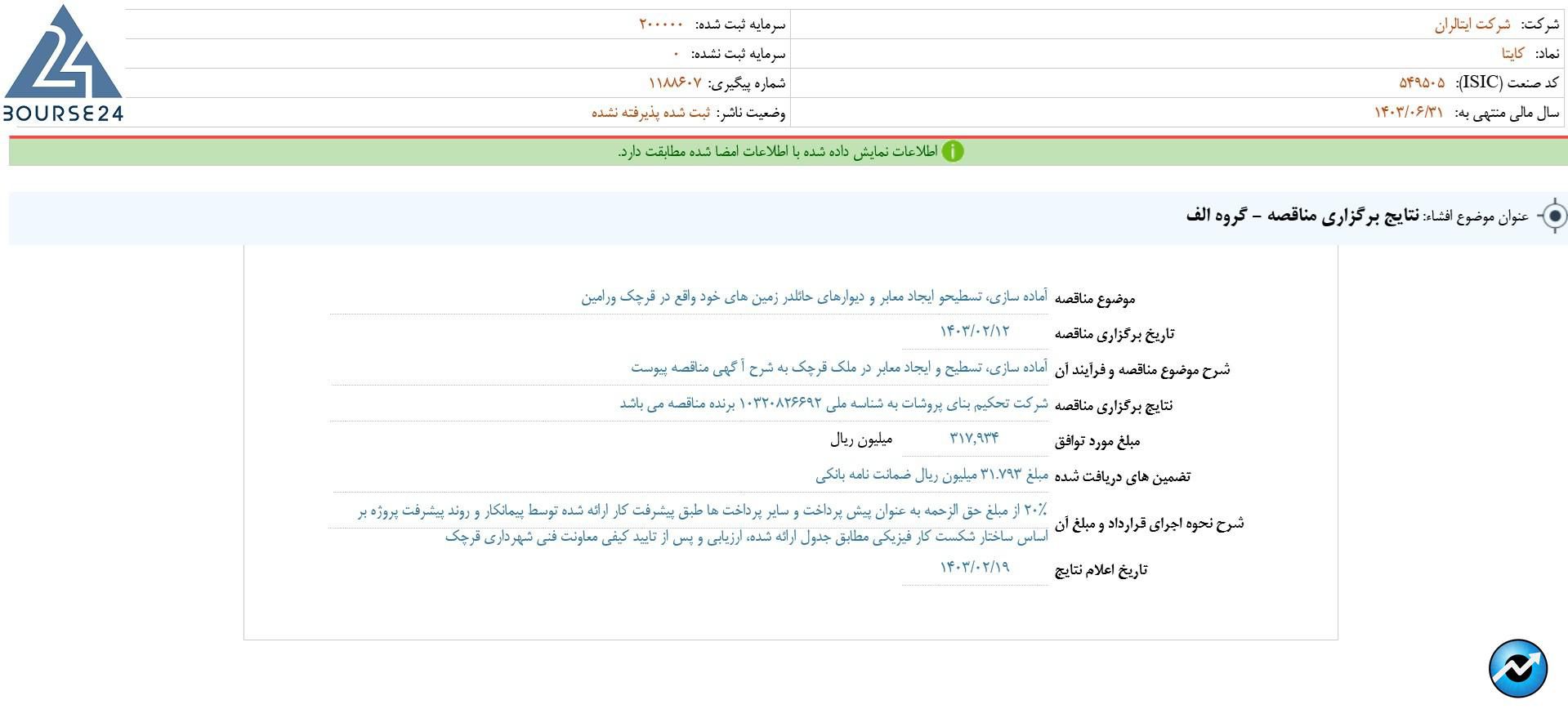Screen dimensions: 1568x718
Task: Select registered capital value ۲۰۰۰۰۰
Action: 660,25
